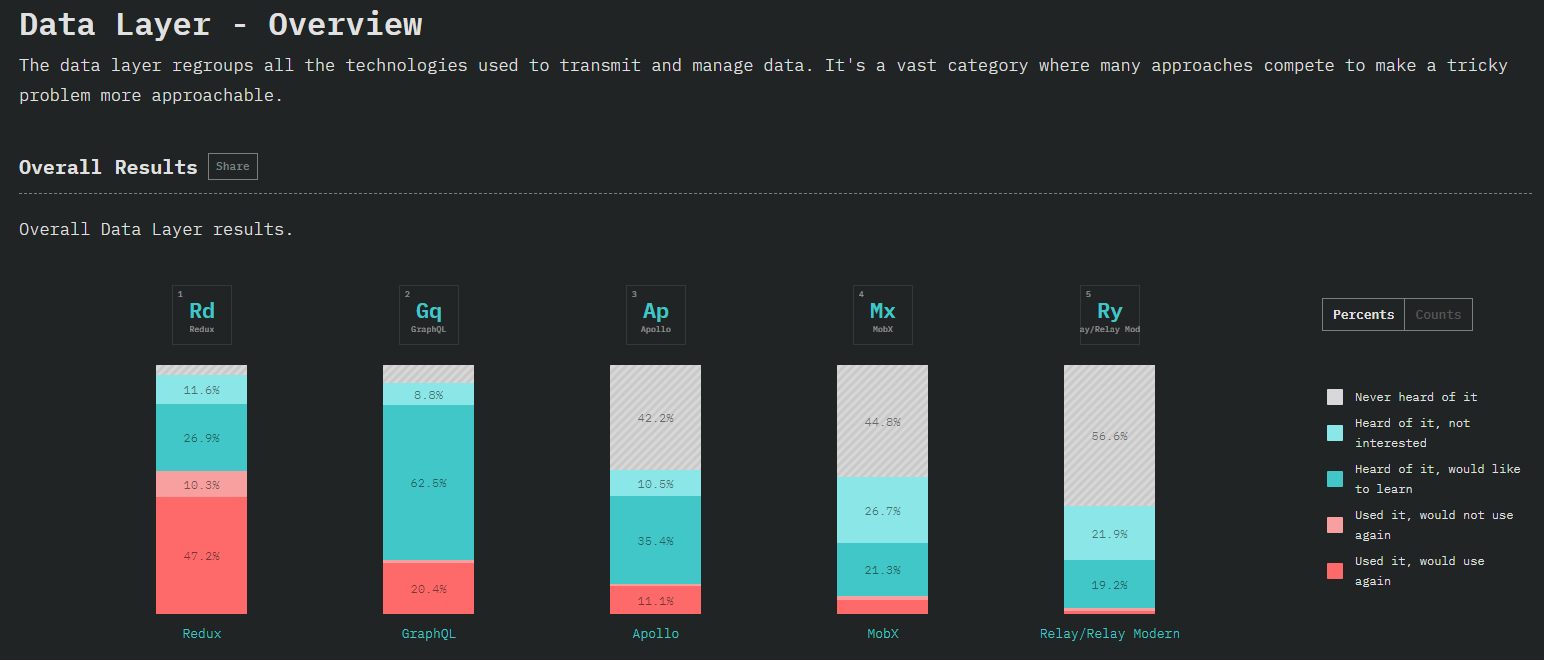Open the Apollo label link below chart

(656, 634)
